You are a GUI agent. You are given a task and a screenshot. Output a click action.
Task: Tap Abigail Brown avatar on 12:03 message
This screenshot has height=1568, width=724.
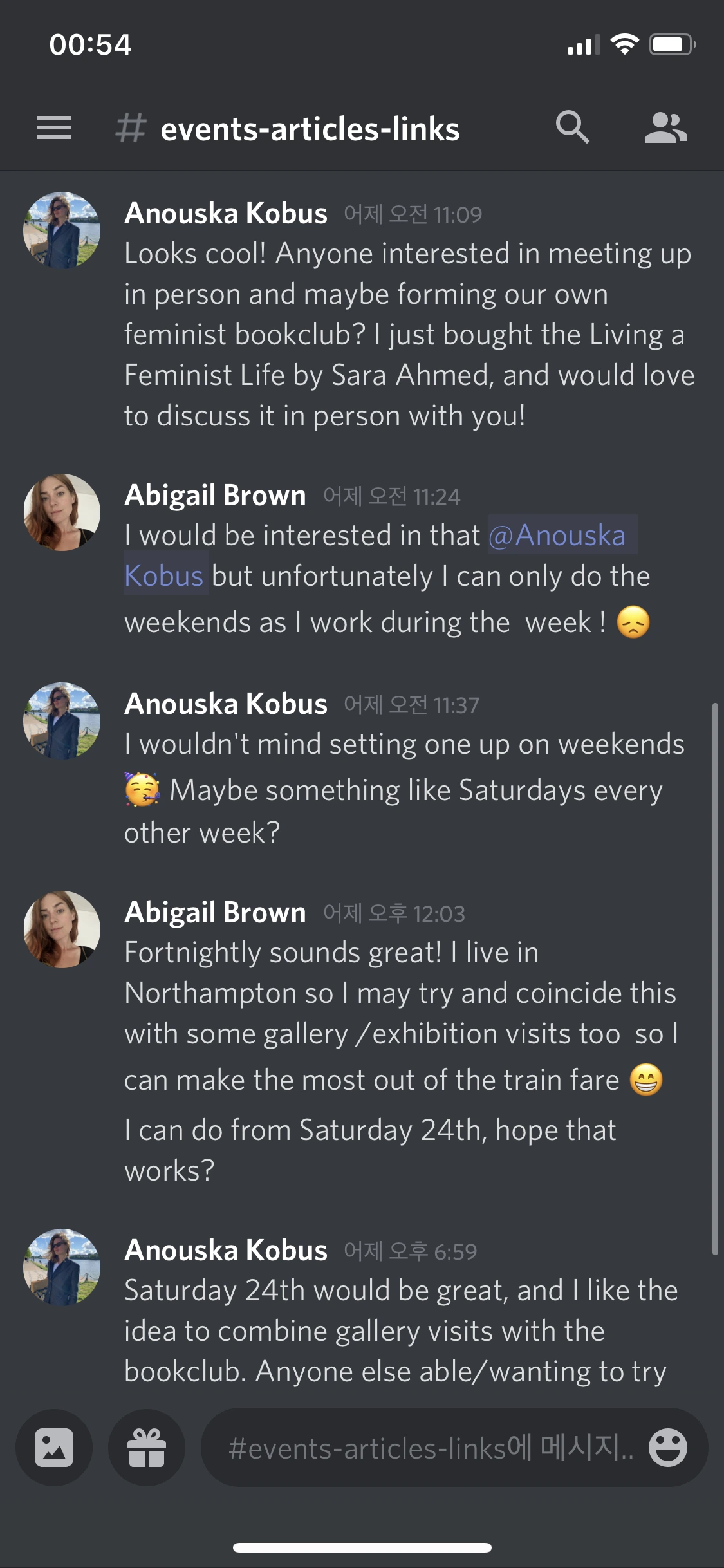(62, 929)
